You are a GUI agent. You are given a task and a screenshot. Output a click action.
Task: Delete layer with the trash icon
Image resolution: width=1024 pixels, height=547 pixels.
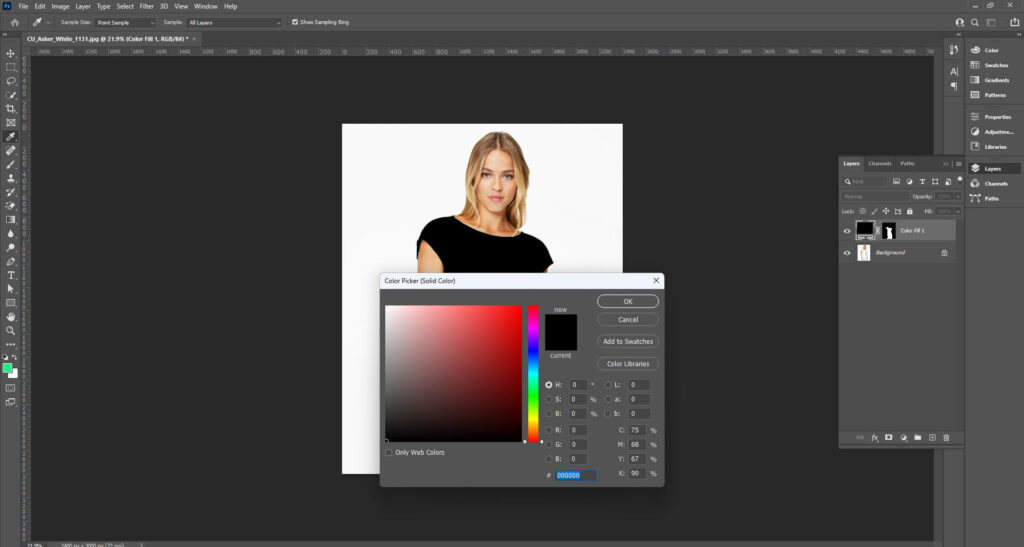[x=946, y=437]
